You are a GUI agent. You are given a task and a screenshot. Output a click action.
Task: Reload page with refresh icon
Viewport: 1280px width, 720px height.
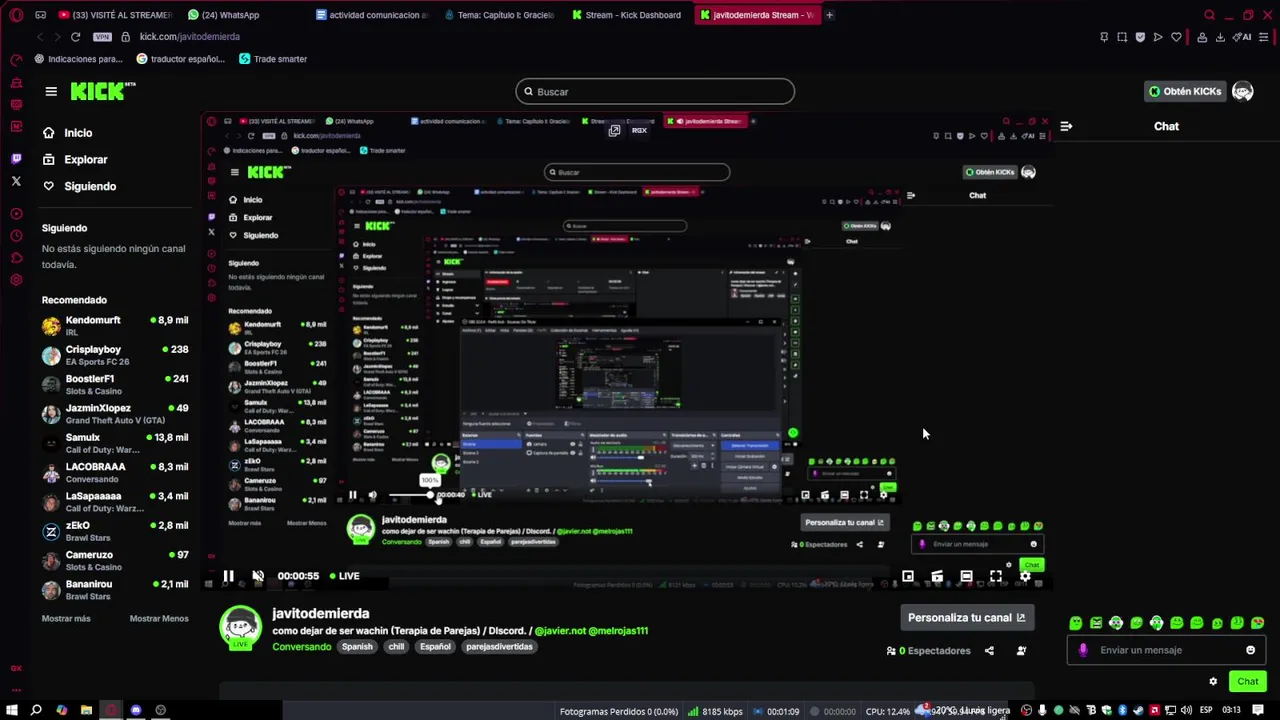[75, 37]
